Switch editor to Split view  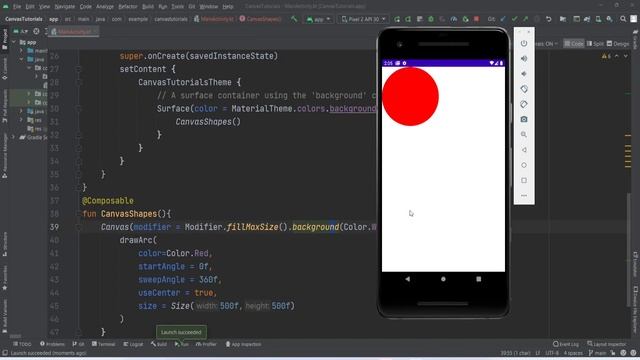[x=595, y=44]
